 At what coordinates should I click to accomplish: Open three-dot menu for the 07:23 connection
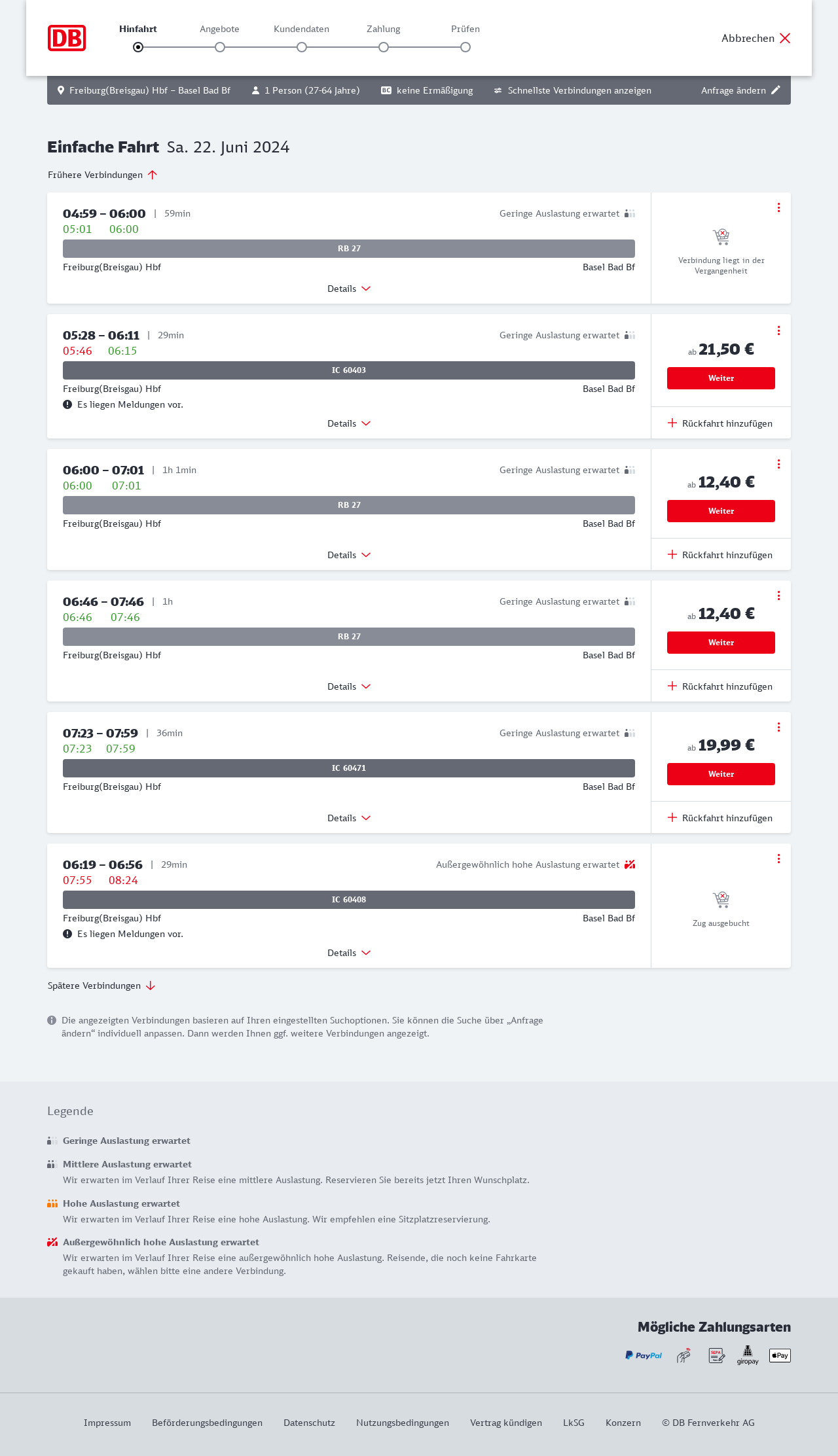point(778,727)
